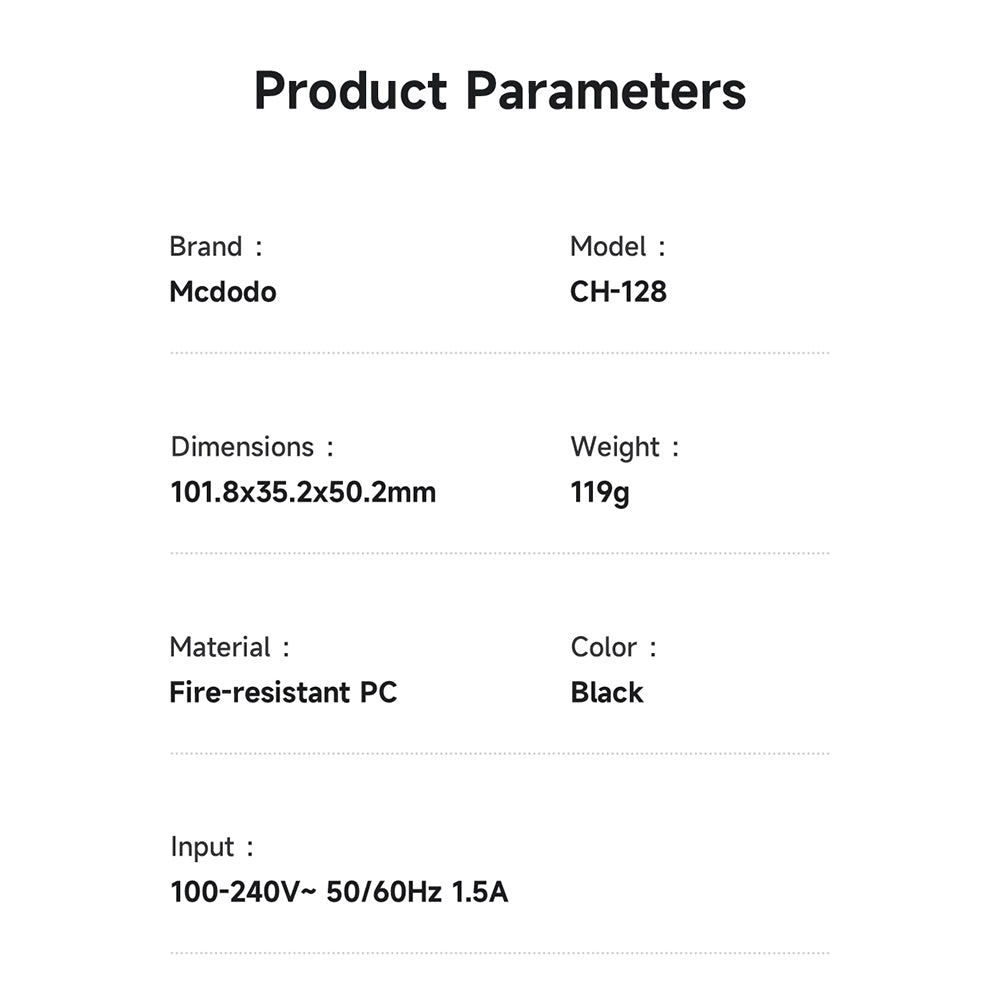The image size is (1000, 1000).
Task: Select the Fire-resistant PC text
Action: [x=283, y=693]
